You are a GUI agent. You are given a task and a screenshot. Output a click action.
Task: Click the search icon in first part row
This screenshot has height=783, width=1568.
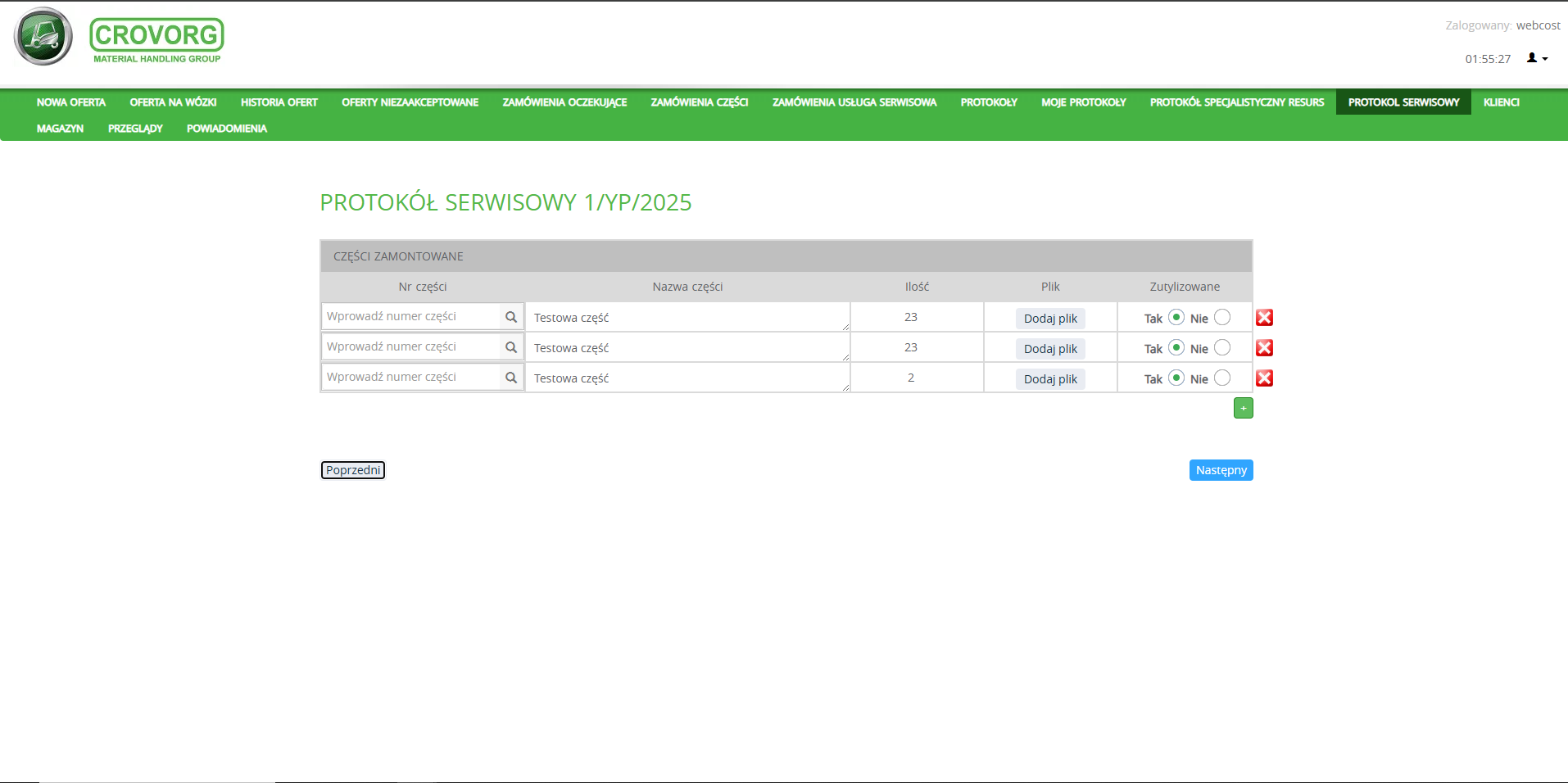(511, 317)
